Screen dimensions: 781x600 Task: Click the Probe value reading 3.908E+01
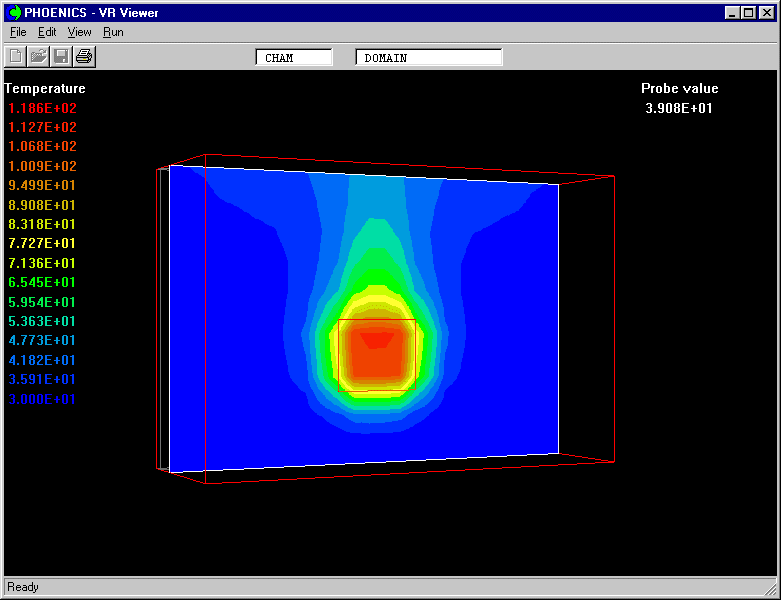pyautogui.click(x=679, y=108)
